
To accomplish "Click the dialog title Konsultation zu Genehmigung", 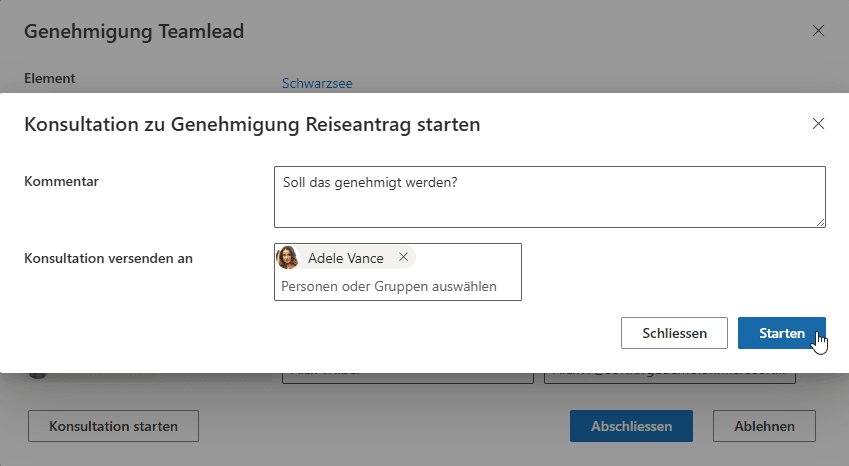I will click(252, 125).
